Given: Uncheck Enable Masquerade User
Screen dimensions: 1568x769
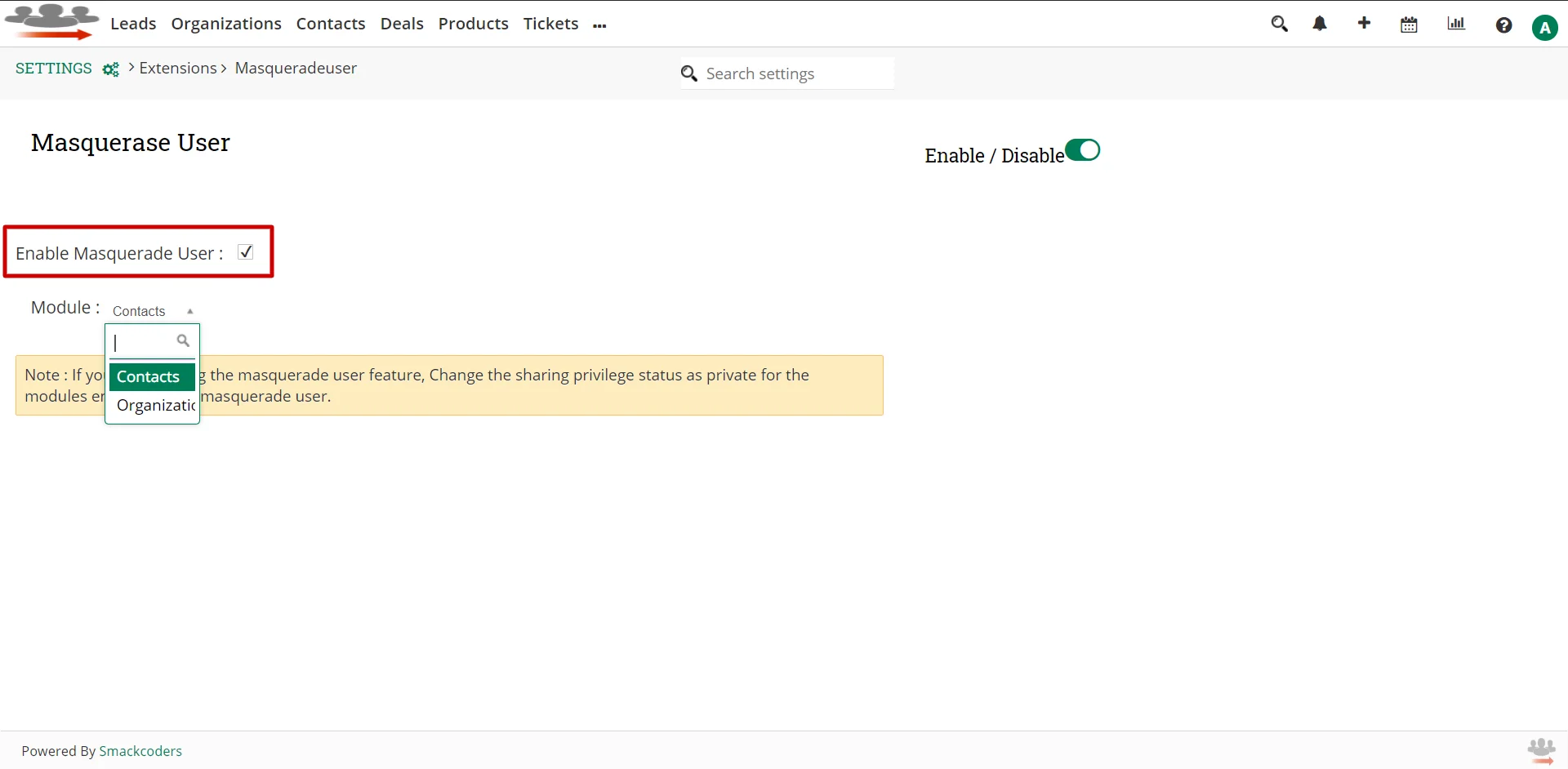Looking at the screenshot, I should (245, 252).
